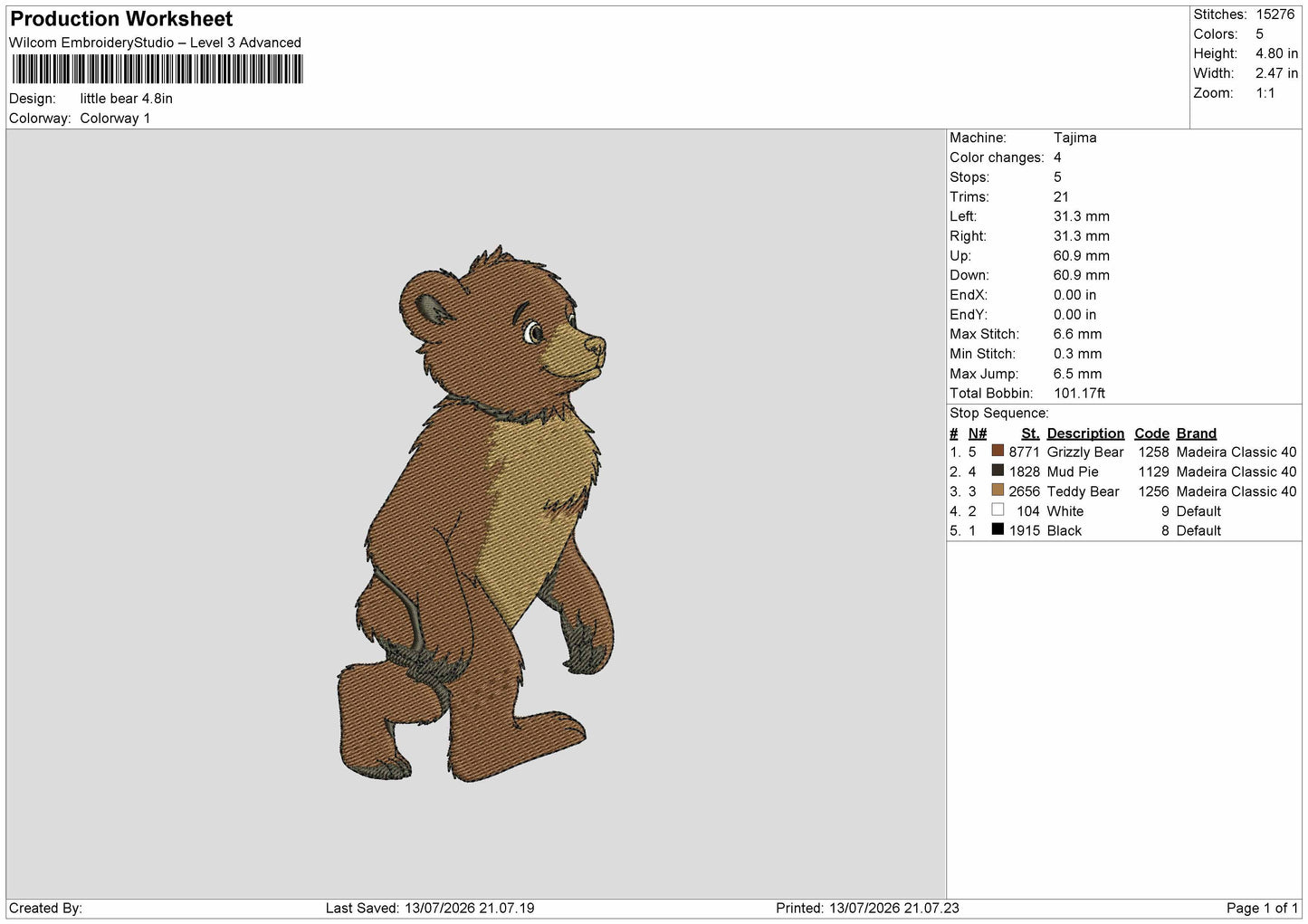This screenshot has width=1308, height=924.
Task: Click the Min Stitch value '0.3 mm'
Action: click(1077, 354)
